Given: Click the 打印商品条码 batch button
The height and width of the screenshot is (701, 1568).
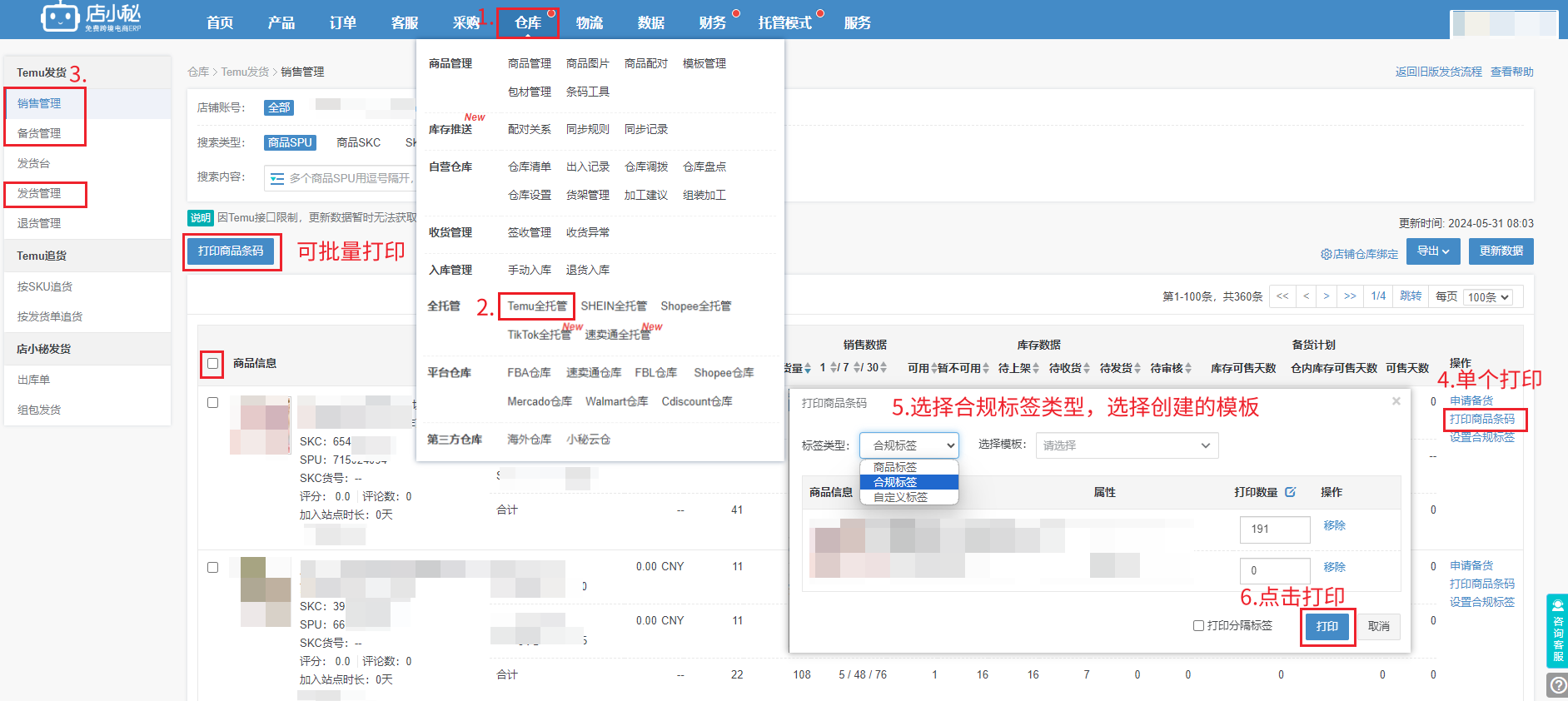Looking at the screenshot, I should pos(231,251).
